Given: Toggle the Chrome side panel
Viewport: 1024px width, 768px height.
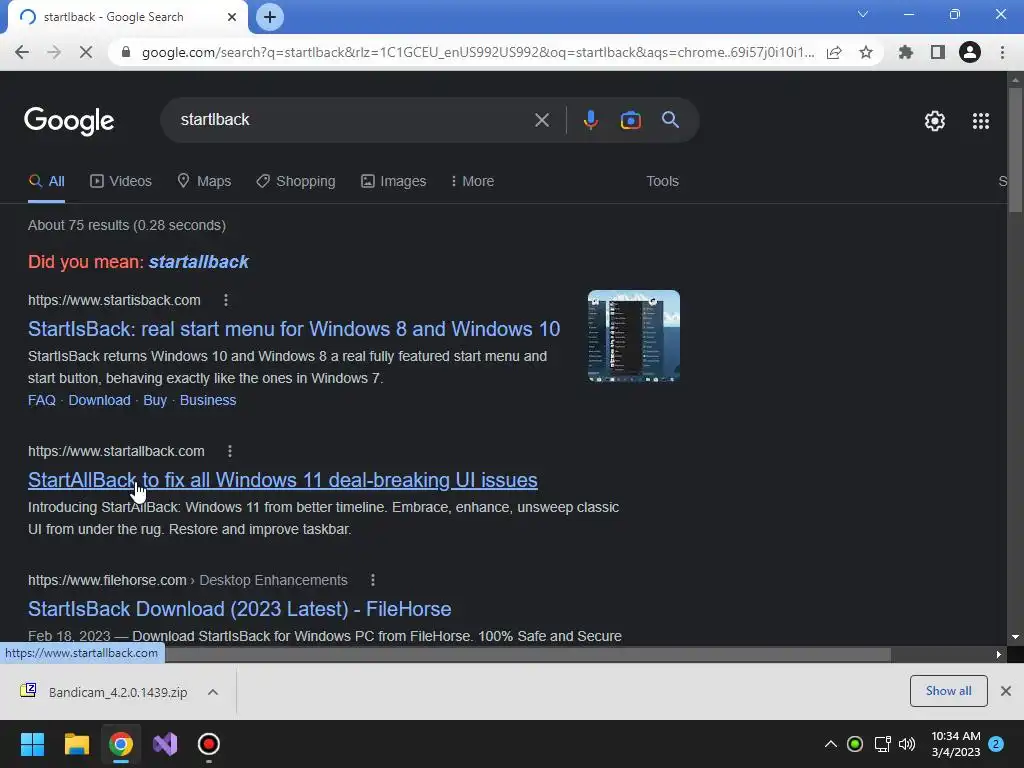Looking at the screenshot, I should click(938, 52).
